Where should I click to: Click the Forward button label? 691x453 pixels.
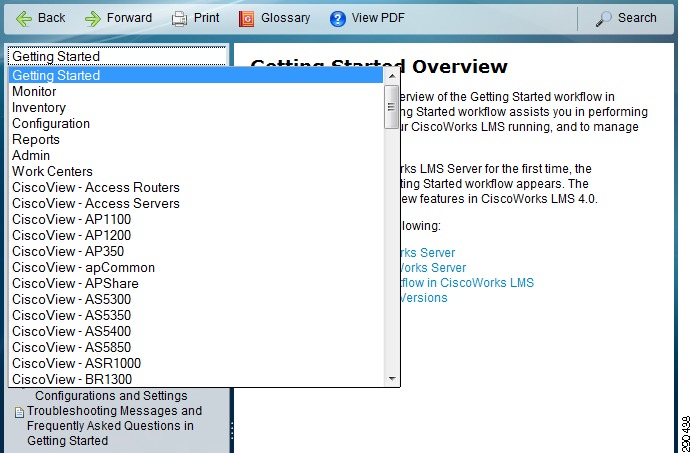[129, 18]
